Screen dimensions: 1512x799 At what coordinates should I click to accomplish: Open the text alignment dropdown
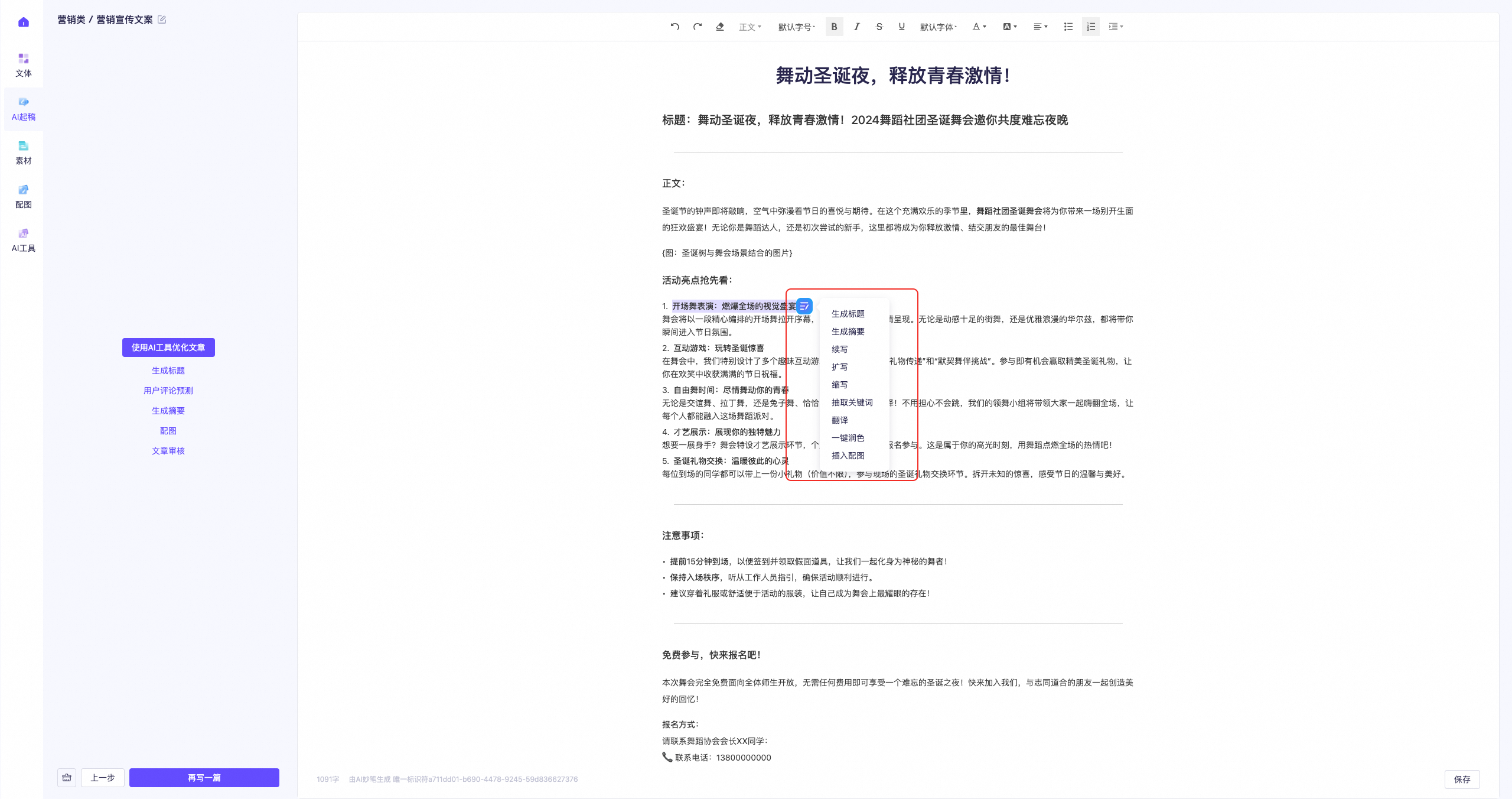click(1041, 27)
